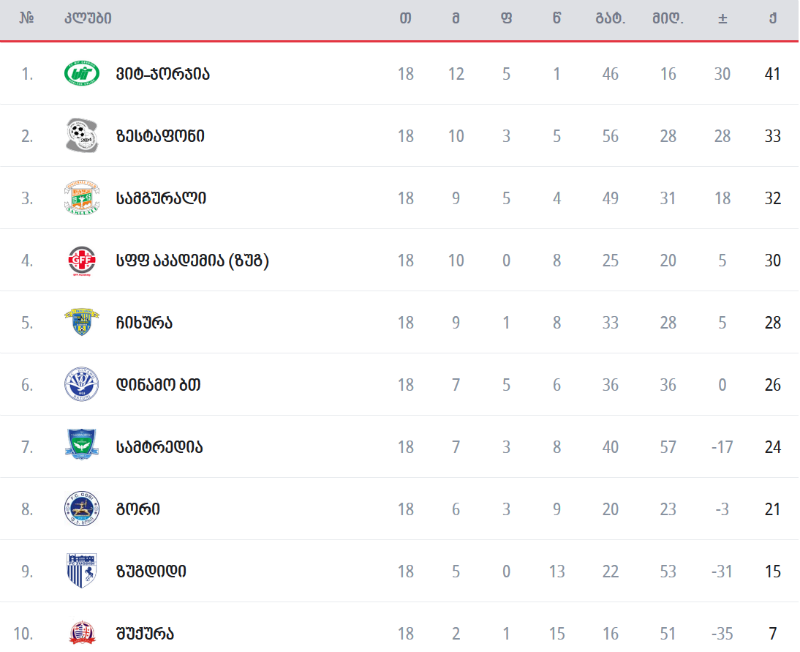The width and height of the screenshot is (800, 652).
Task: Click the ქ points column header
Action: click(773, 18)
